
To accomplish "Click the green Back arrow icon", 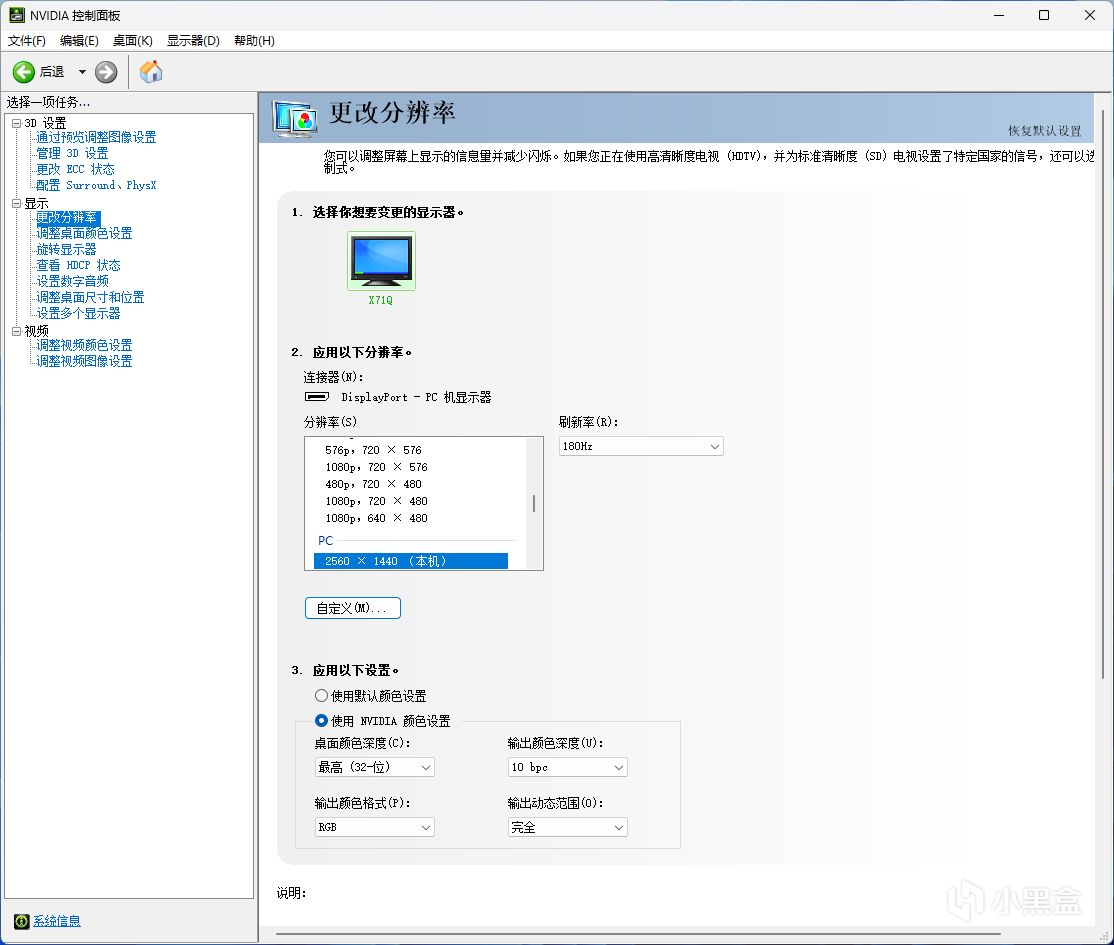I will (x=23, y=72).
